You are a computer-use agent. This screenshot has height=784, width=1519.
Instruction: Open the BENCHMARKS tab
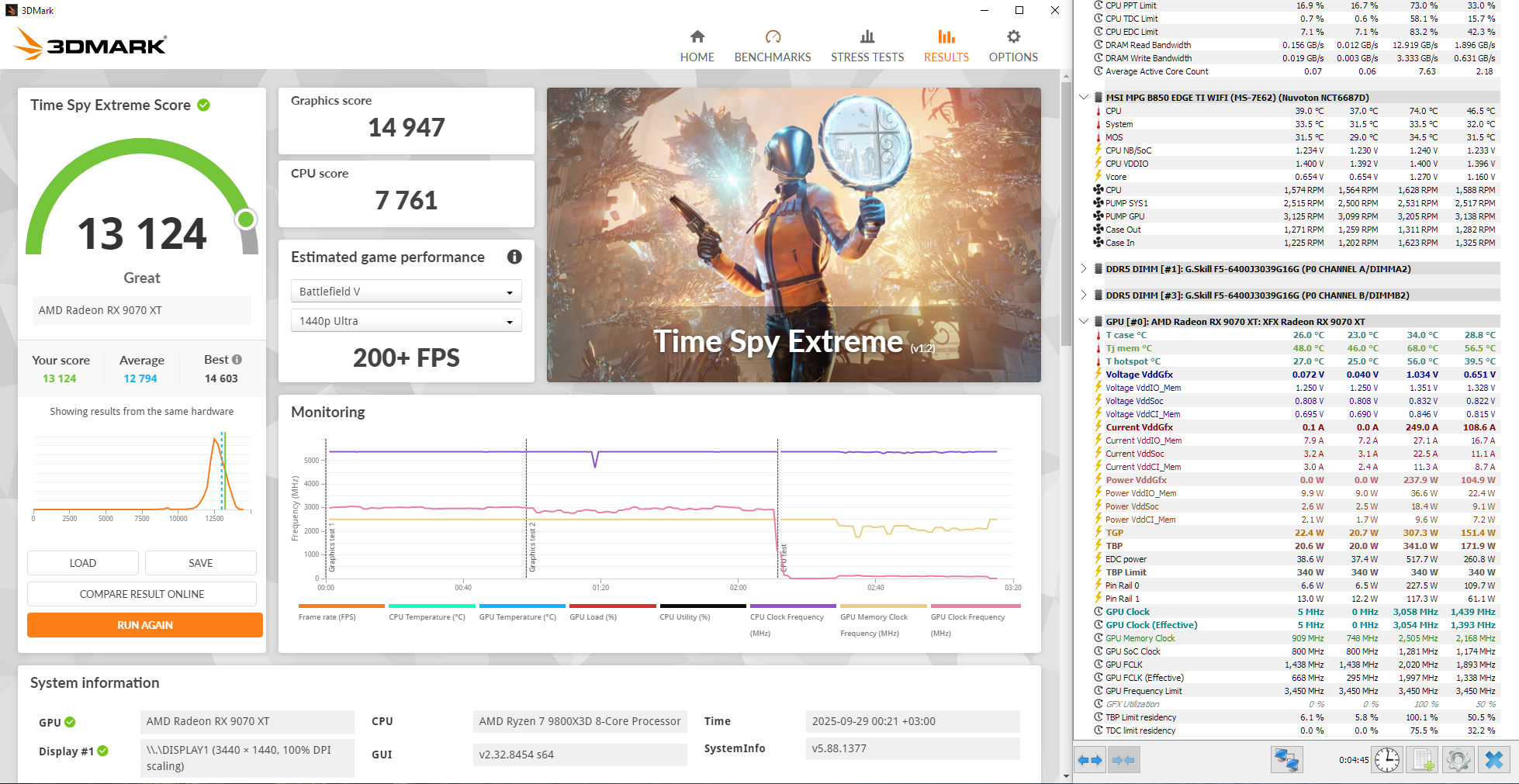pos(773,47)
